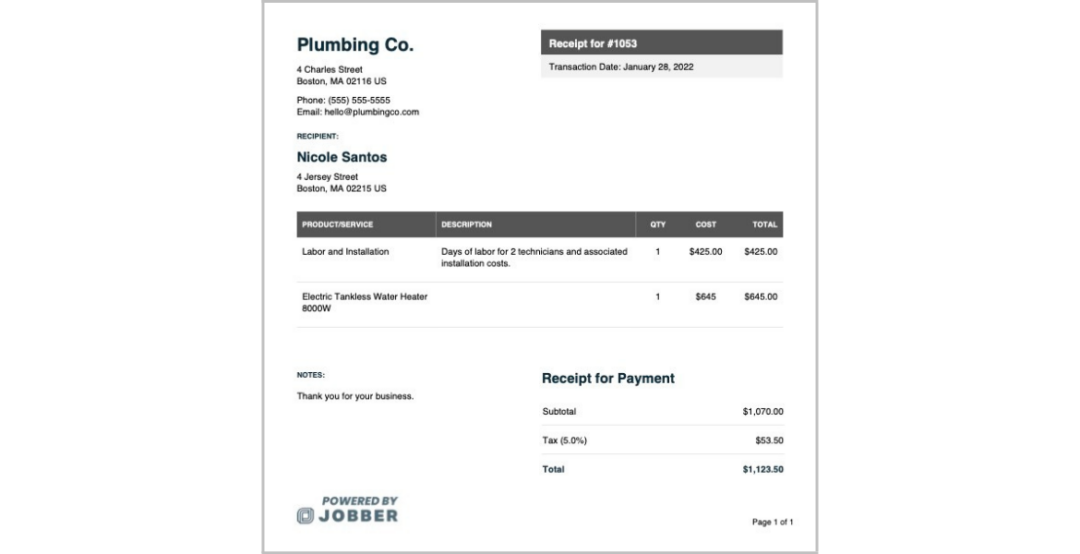Click the $645.00 line total
1080x554 pixels.
[x=760, y=297]
